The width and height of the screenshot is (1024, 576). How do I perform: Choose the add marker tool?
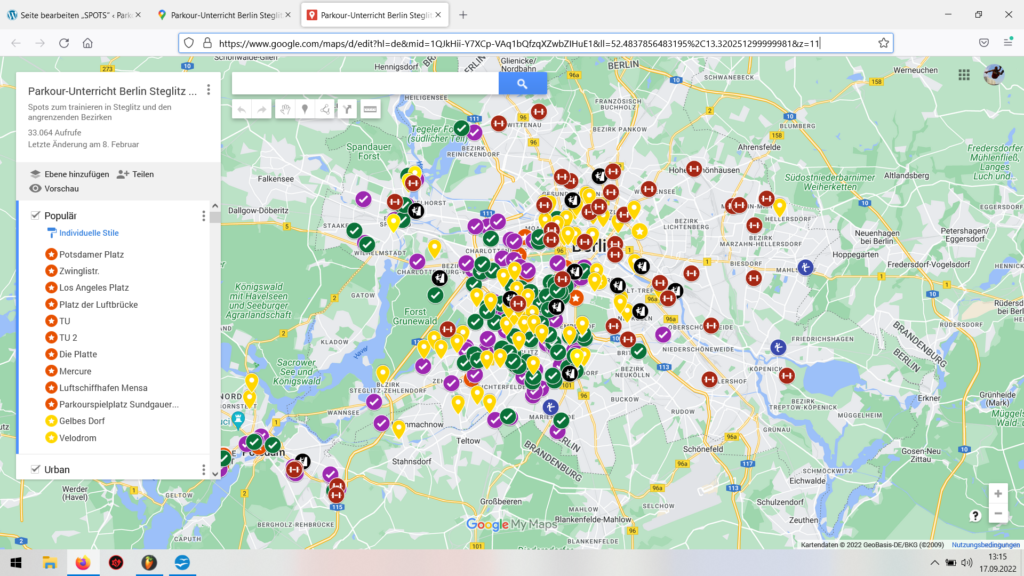(305, 109)
